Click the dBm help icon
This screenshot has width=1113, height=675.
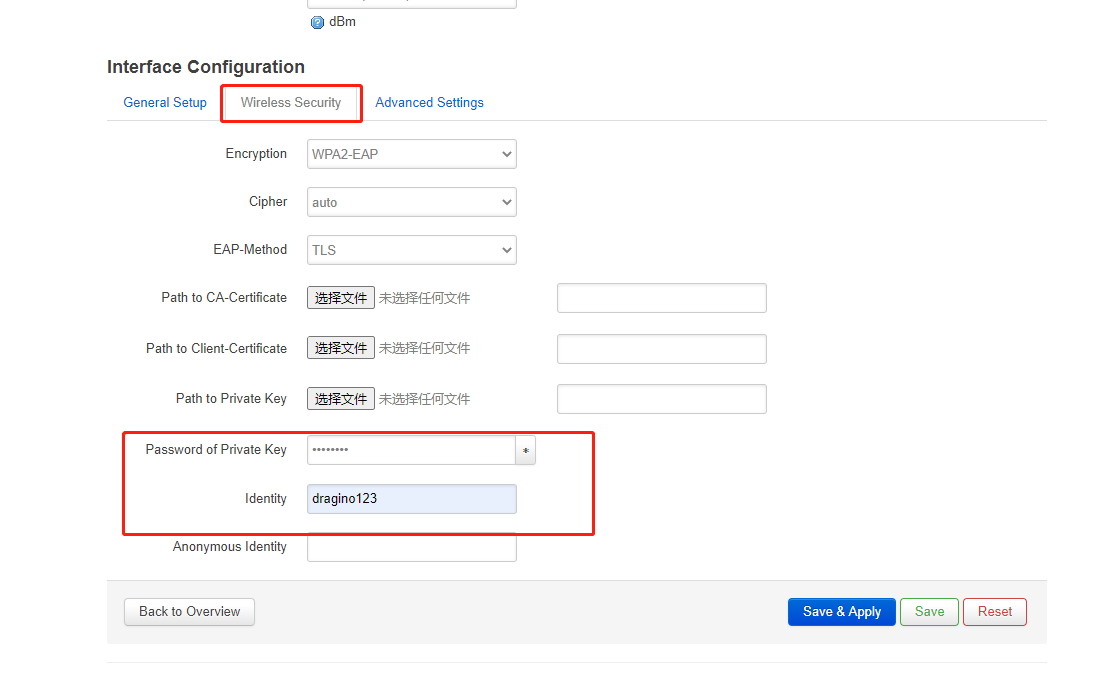click(x=317, y=23)
